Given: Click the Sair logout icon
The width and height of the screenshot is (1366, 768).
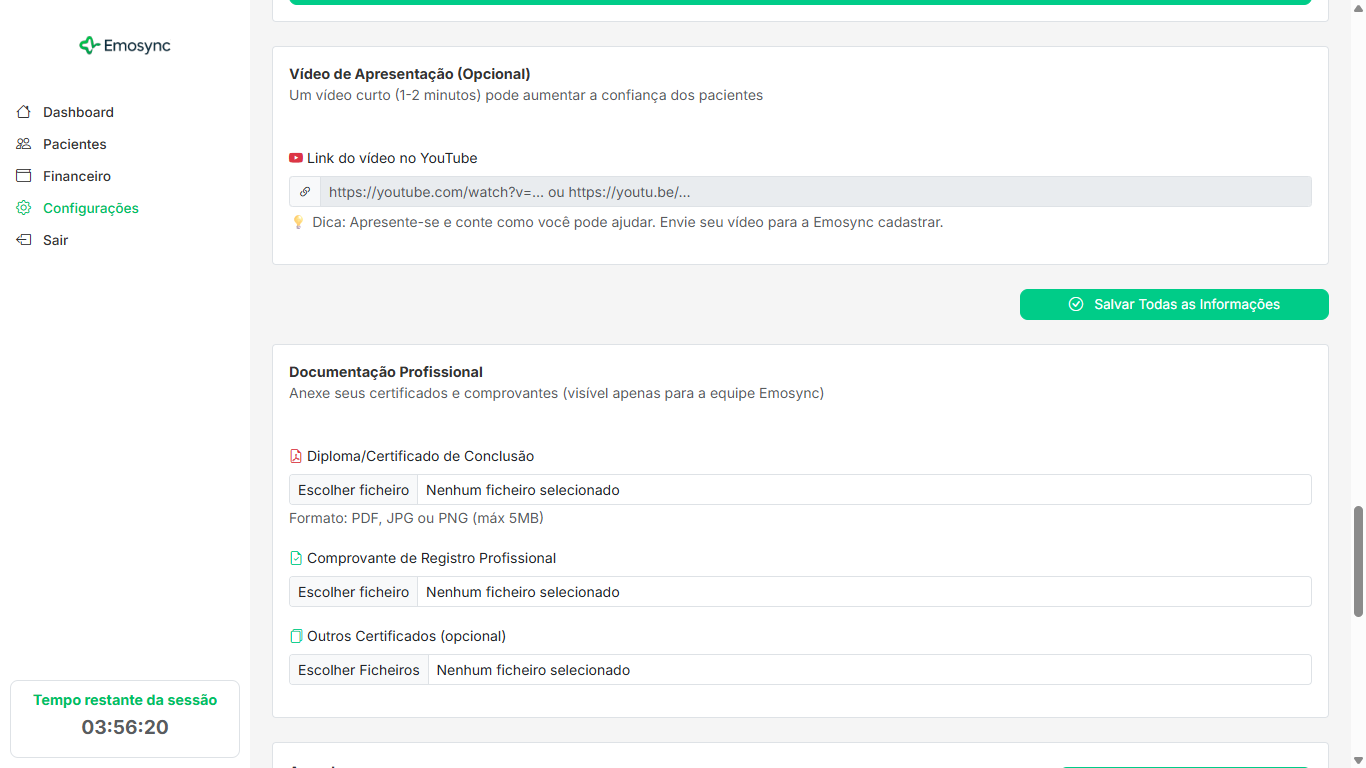Looking at the screenshot, I should pos(21,240).
